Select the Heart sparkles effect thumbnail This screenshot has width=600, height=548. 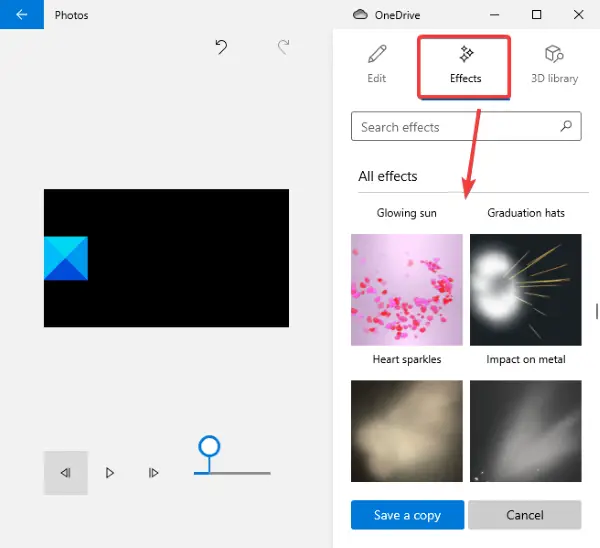pos(407,290)
